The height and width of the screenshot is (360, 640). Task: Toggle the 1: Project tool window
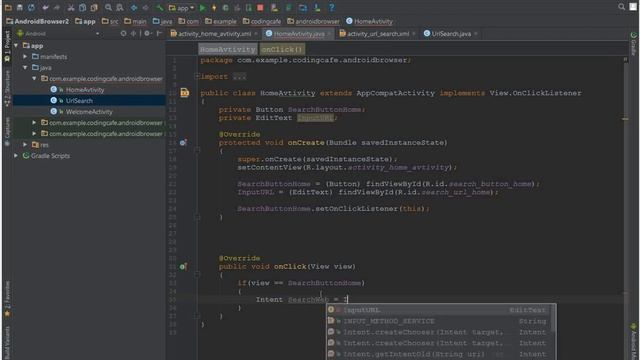[x=7, y=47]
